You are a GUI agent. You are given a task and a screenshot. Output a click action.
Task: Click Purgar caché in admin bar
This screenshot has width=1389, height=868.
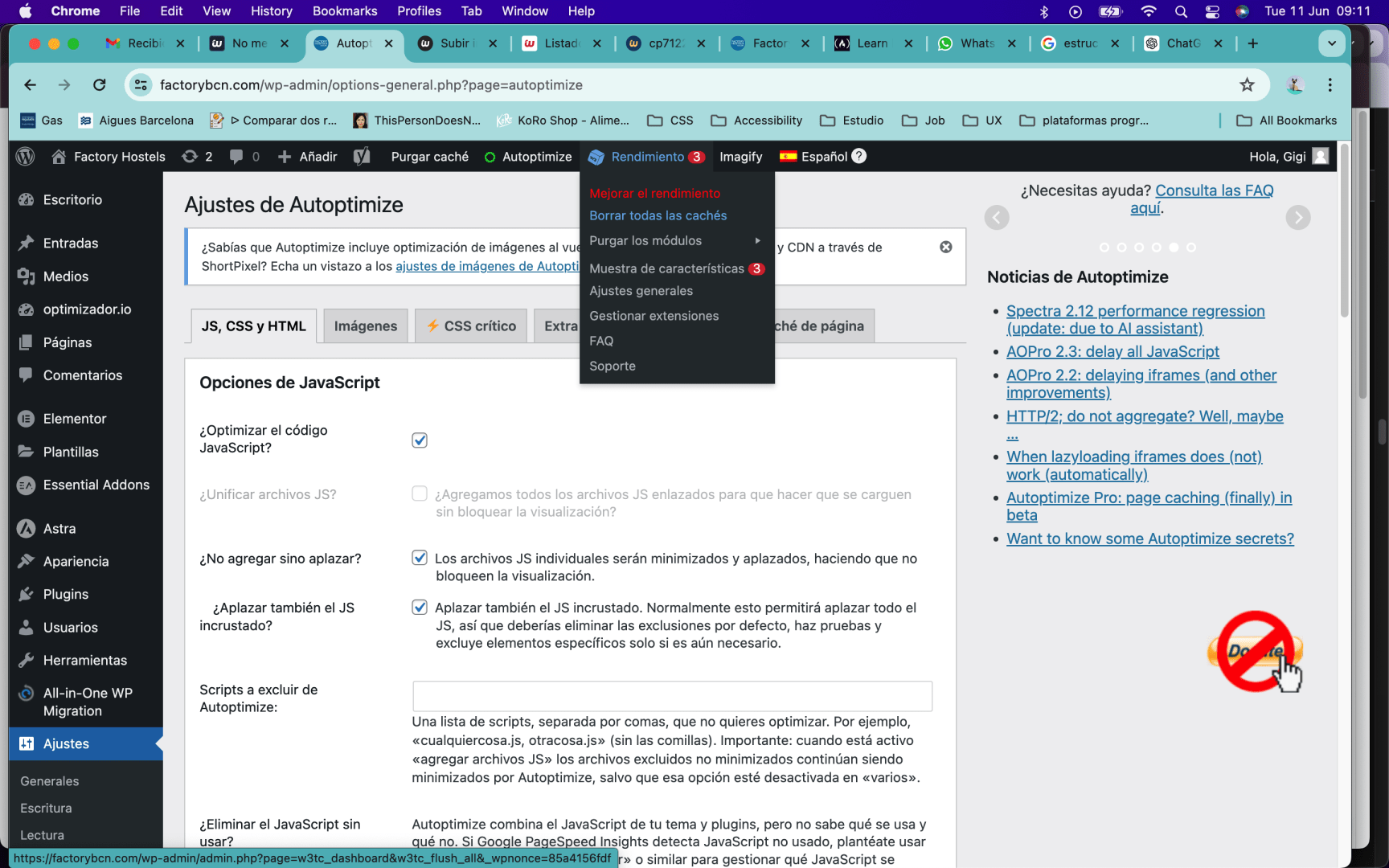click(x=429, y=157)
